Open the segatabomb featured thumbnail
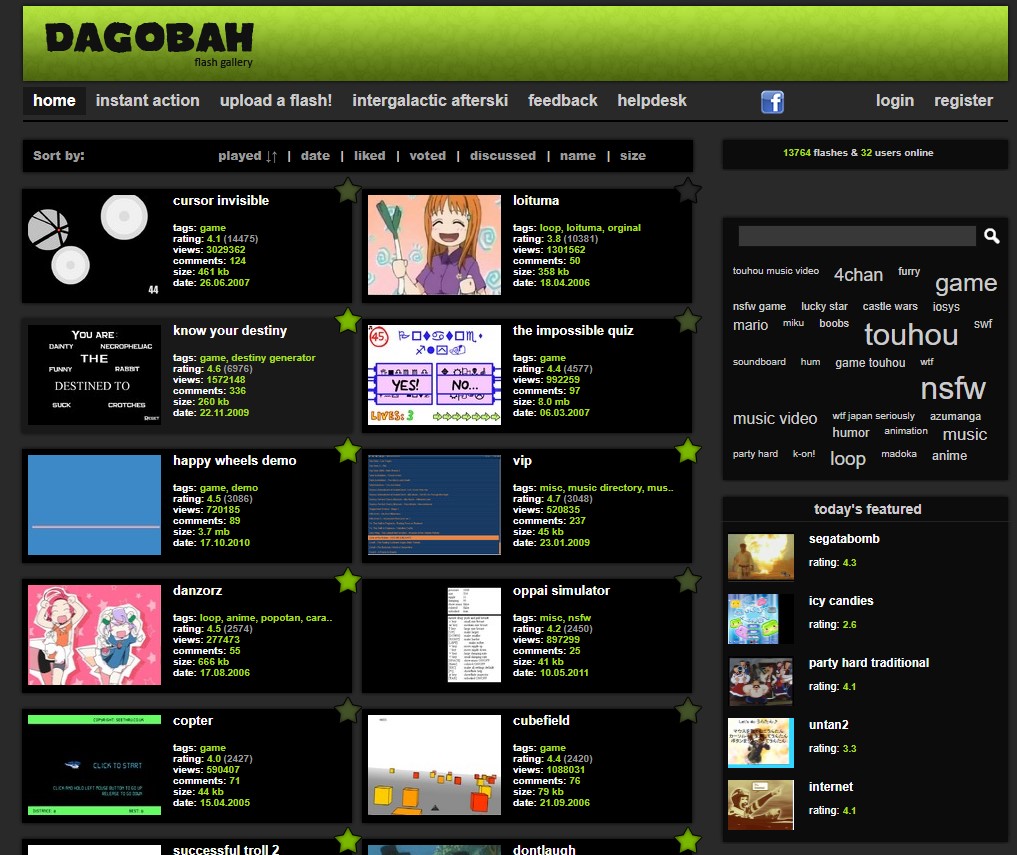Image resolution: width=1017 pixels, height=855 pixels. coord(760,557)
